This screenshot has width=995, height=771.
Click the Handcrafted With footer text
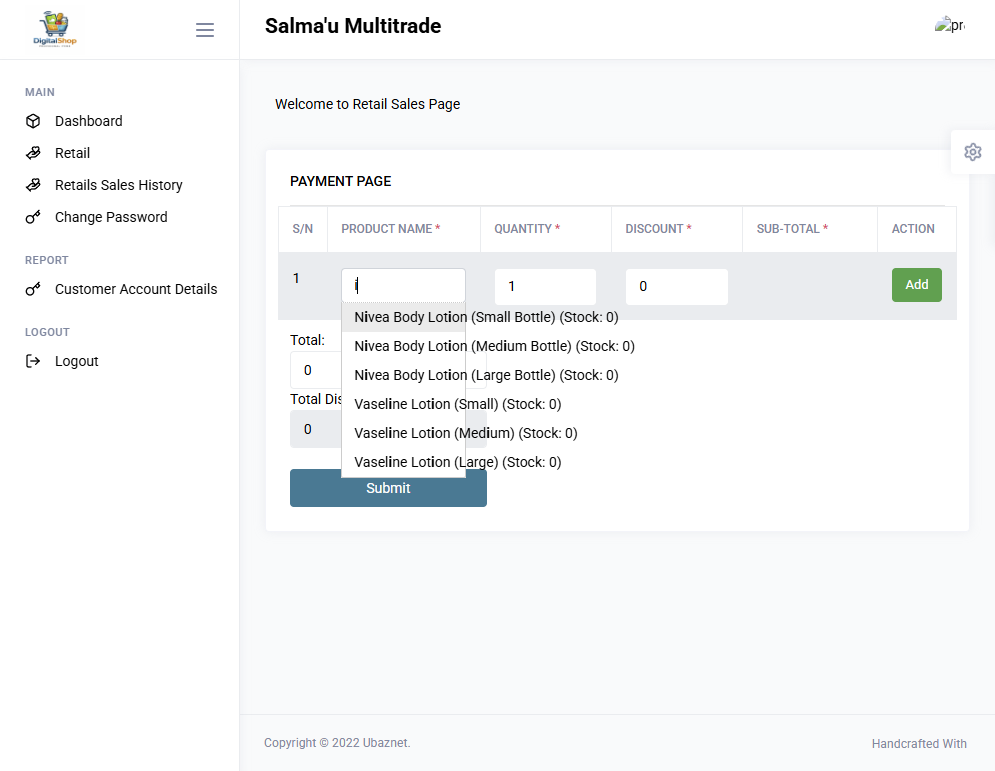tap(919, 744)
